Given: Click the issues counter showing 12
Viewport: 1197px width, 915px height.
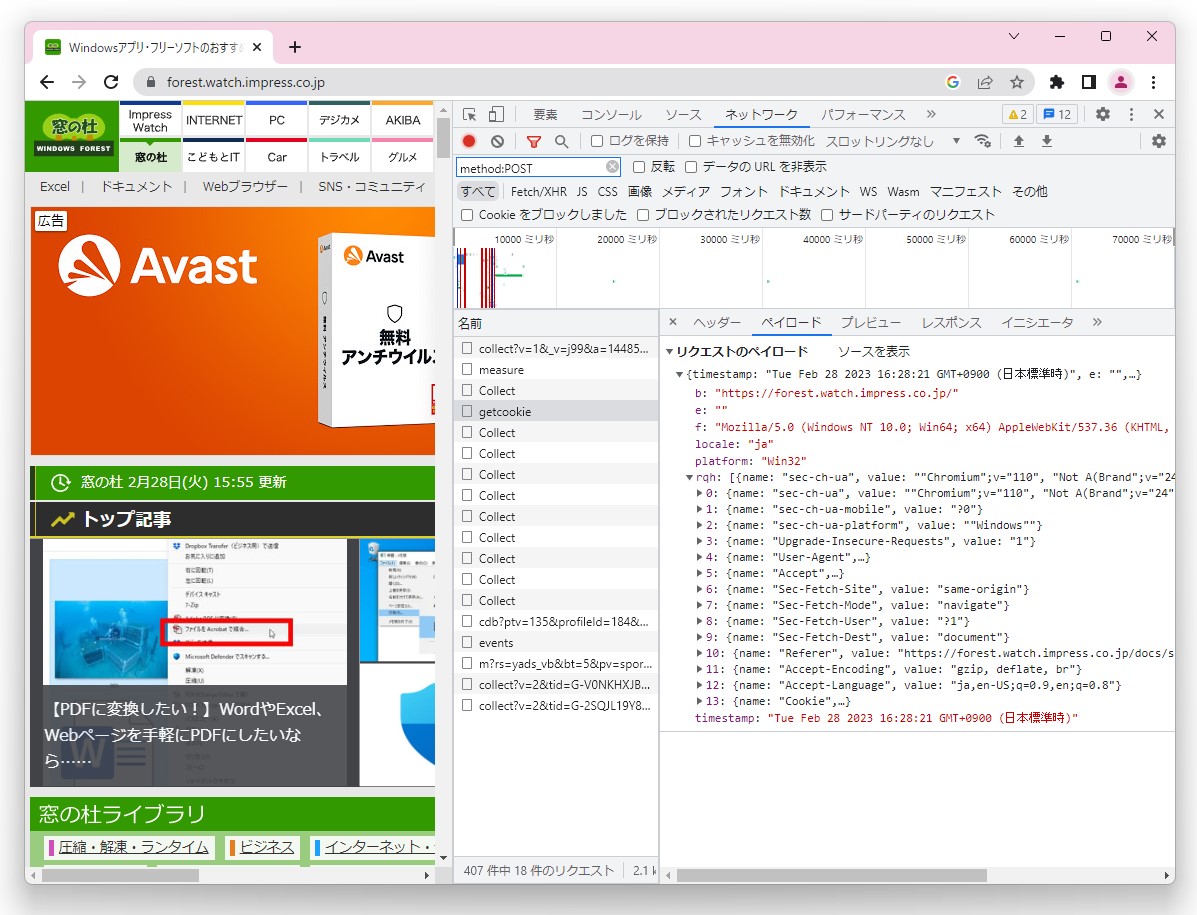Looking at the screenshot, I should click(x=1057, y=114).
